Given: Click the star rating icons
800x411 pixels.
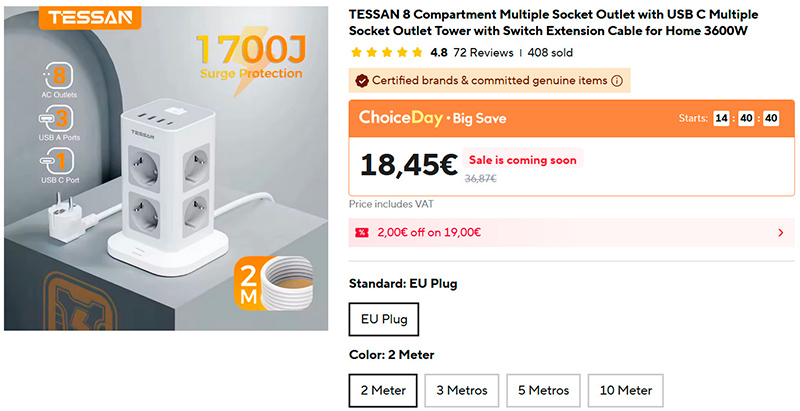Looking at the screenshot, I should tap(385, 52).
